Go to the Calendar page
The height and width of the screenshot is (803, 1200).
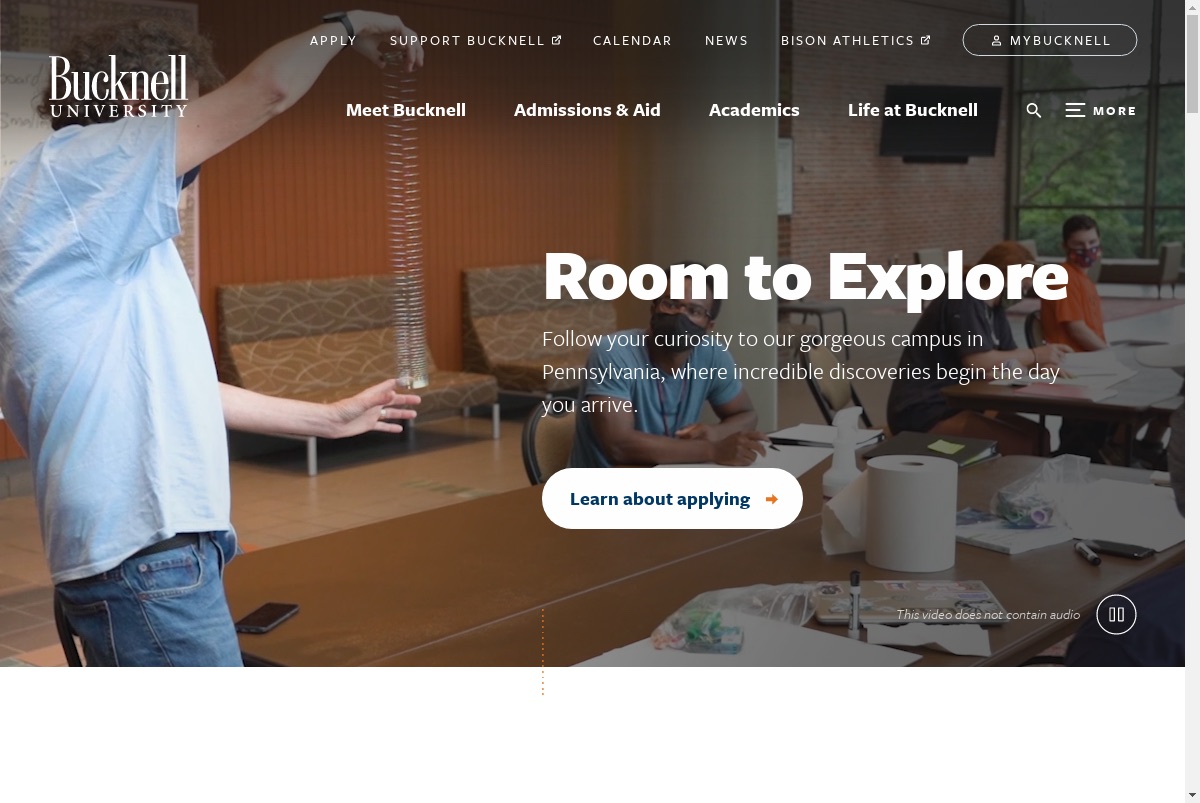coord(632,41)
